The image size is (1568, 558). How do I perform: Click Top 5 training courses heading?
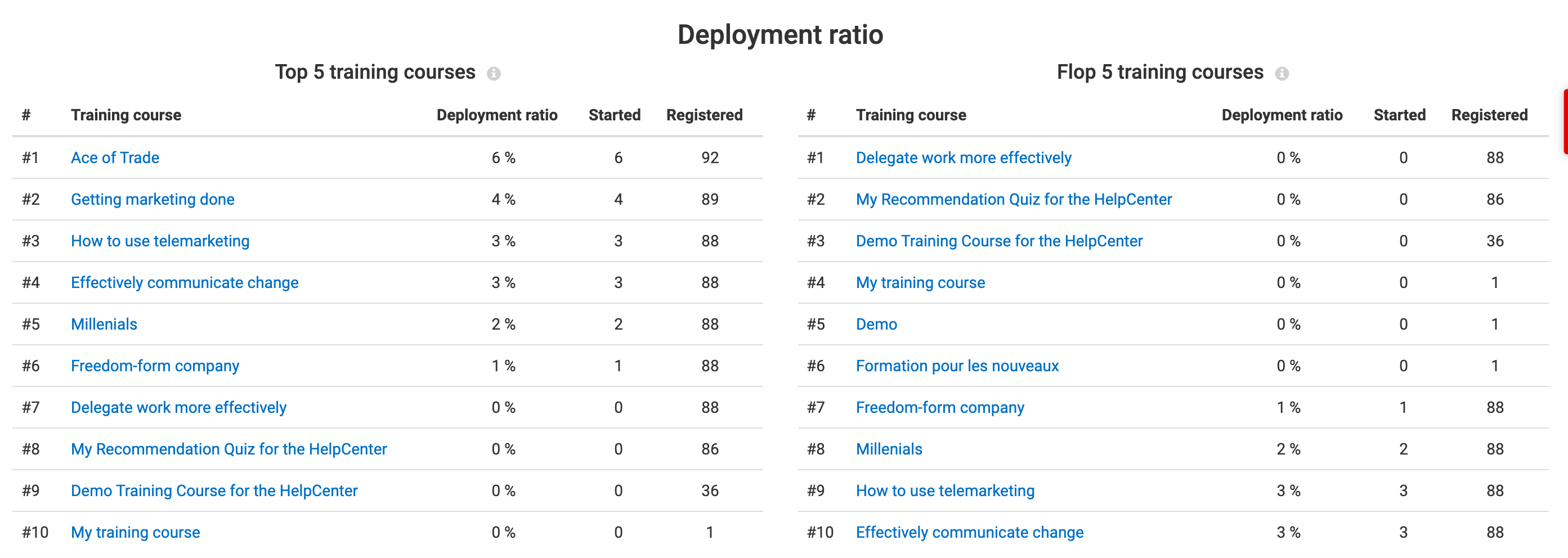(x=375, y=72)
